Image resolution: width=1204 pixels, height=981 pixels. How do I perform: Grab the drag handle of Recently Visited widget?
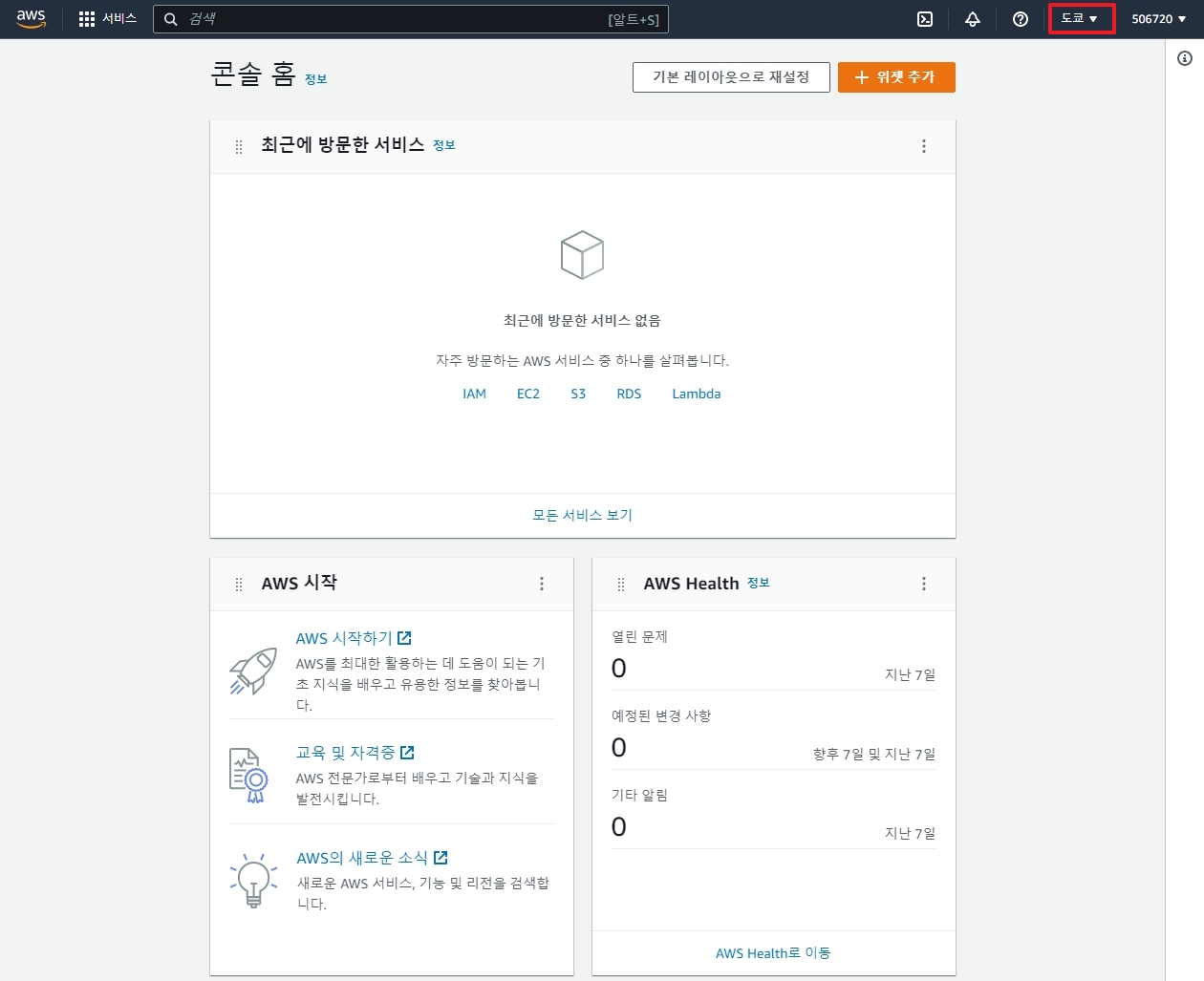click(239, 146)
